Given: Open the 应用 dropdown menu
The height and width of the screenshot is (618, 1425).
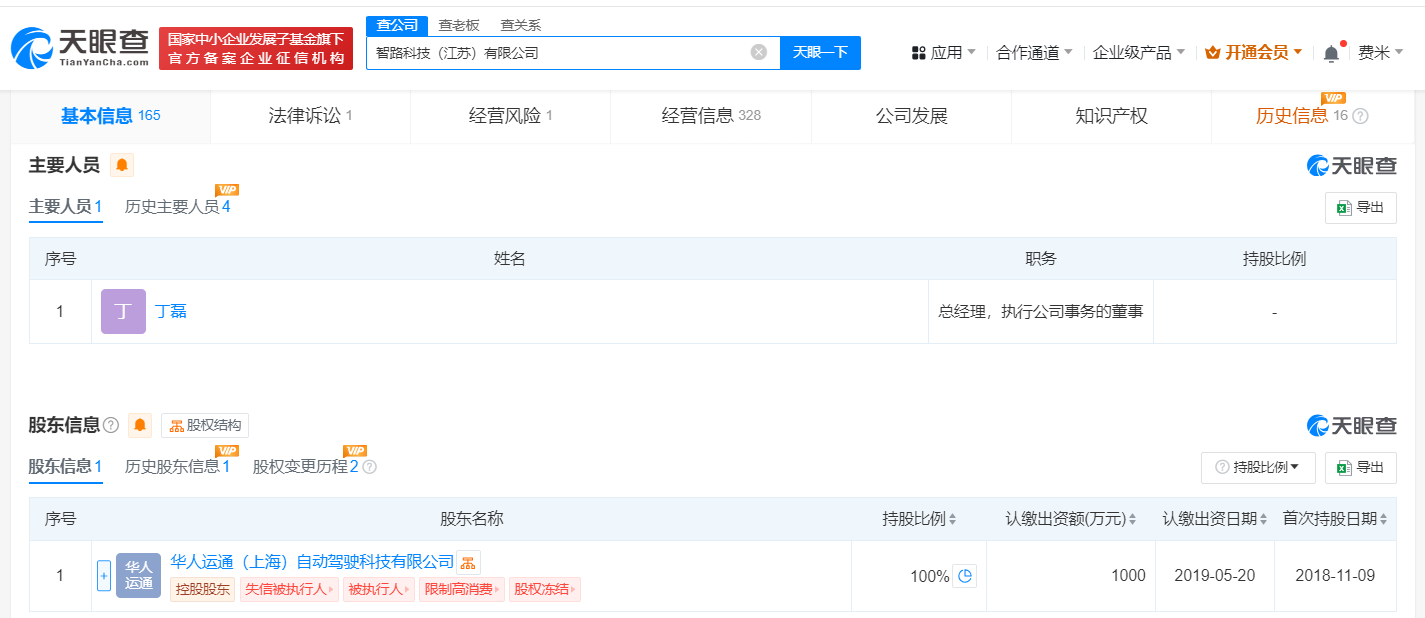Looking at the screenshot, I should (x=944, y=53).
